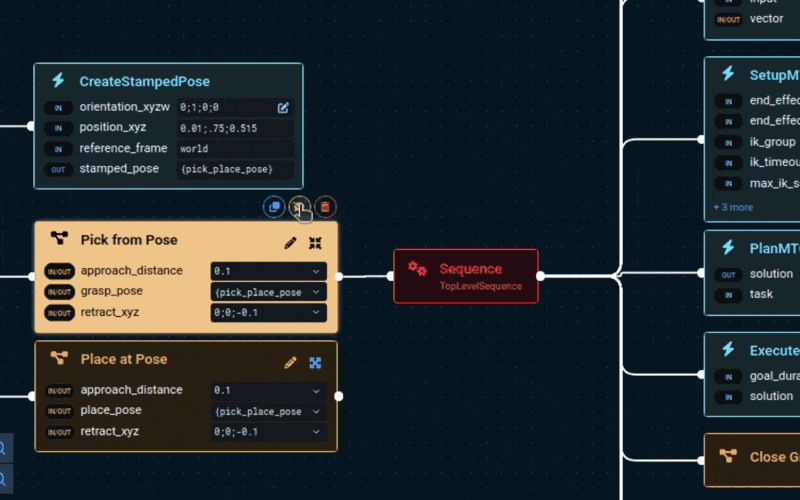This screenshot has width=800, height=500.
Task: Edit Pick from Pose with the pencil icon
Action: 290,243
